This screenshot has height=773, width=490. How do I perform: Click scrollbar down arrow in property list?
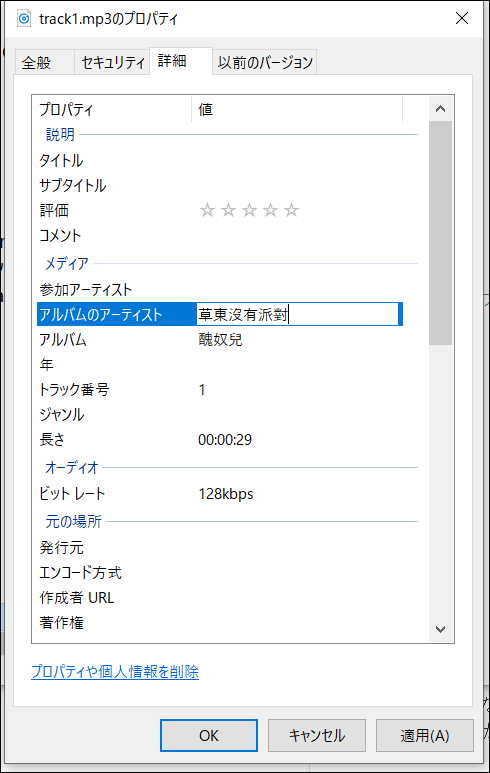(x=440, y=629)
